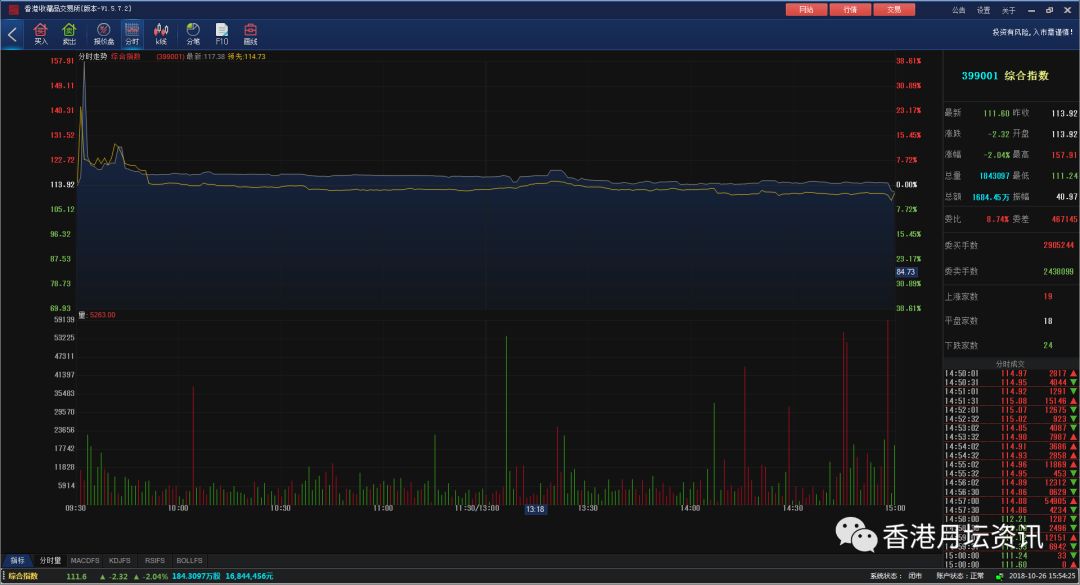Minimize the trading application window

pyautogui.click(x=1031, y=10)
